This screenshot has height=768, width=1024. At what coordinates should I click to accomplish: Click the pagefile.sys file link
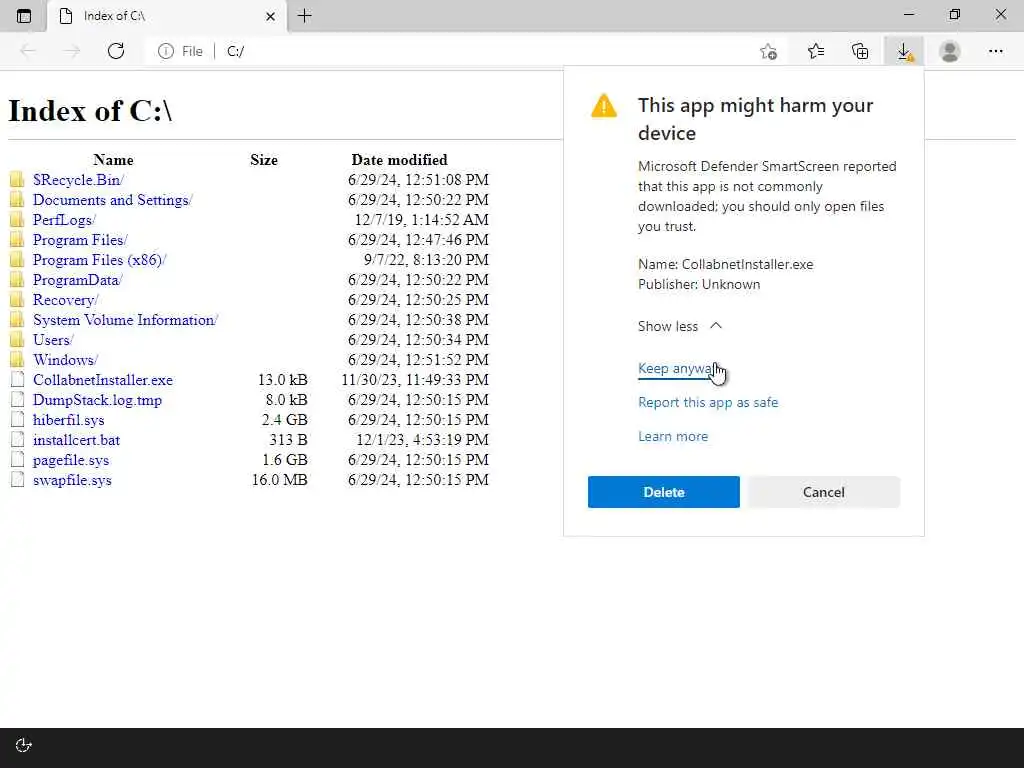tap(71, 460)
